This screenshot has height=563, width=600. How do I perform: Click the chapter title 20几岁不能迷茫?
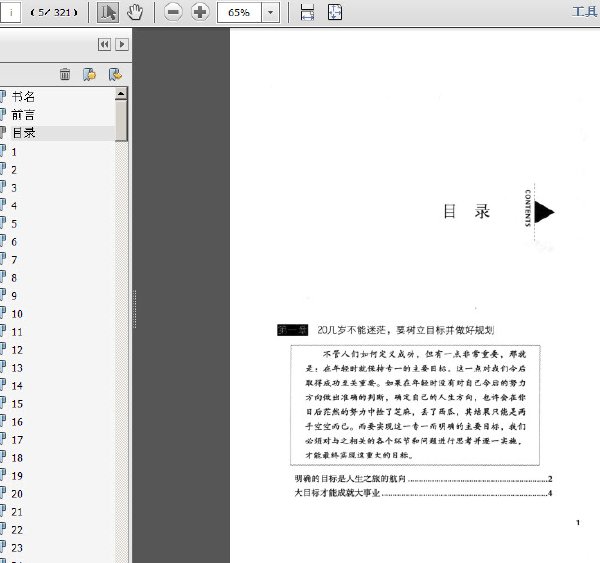click(x=406, y=330)
